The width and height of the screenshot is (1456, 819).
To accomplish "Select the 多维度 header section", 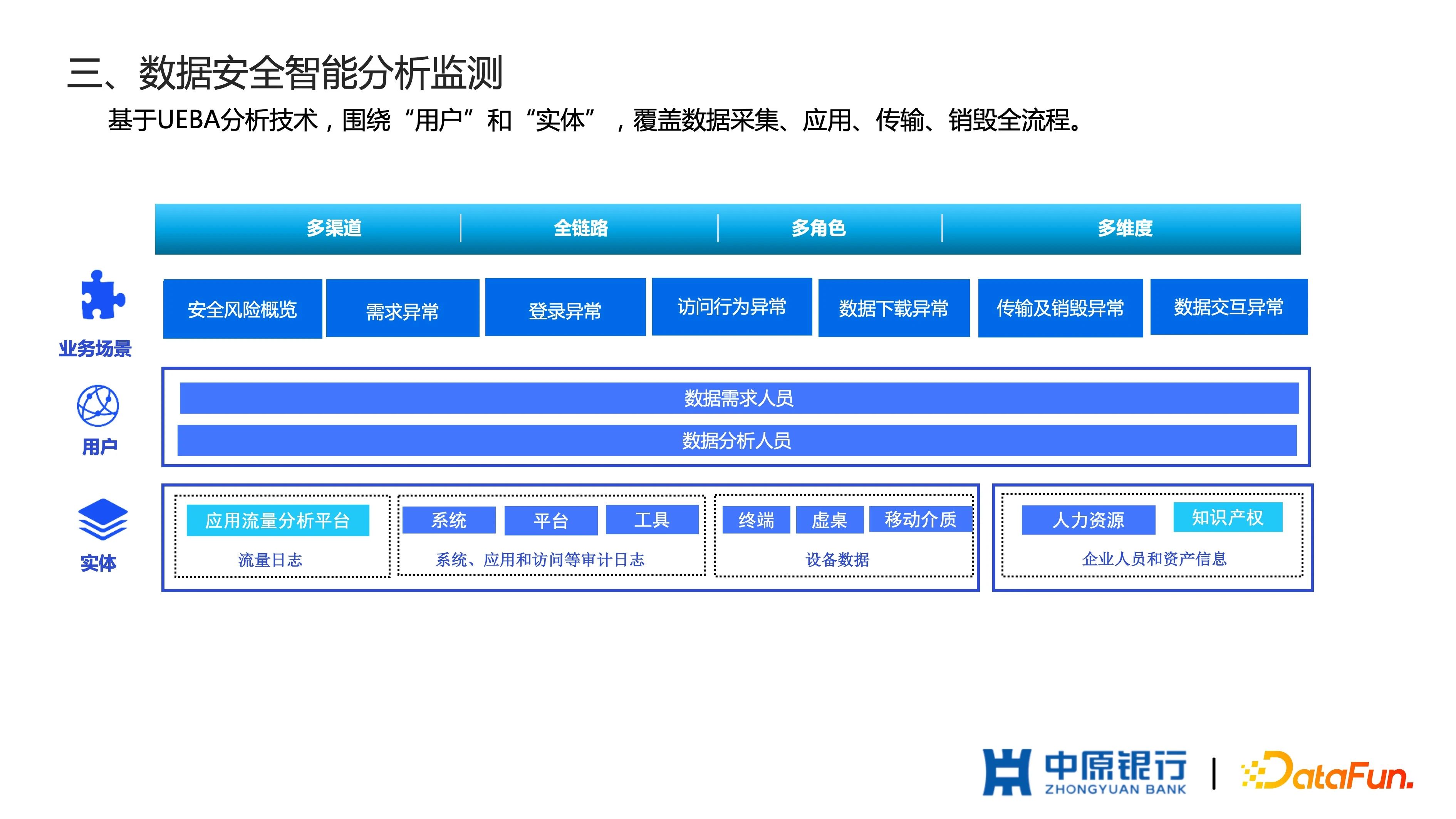I will (1125, 228).
